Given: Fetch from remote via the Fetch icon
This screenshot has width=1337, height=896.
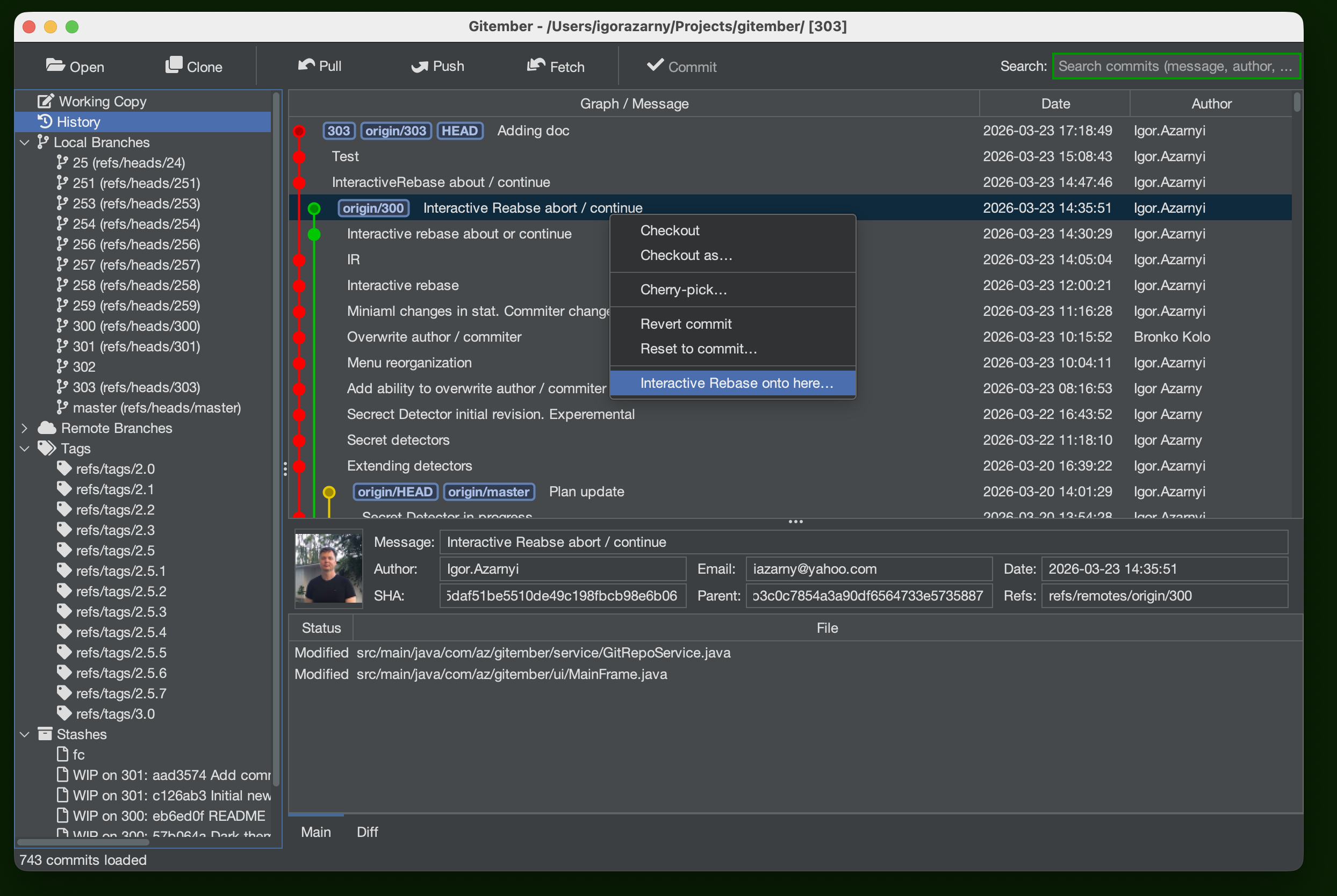Looking at the screenshot, I should 536,66.
